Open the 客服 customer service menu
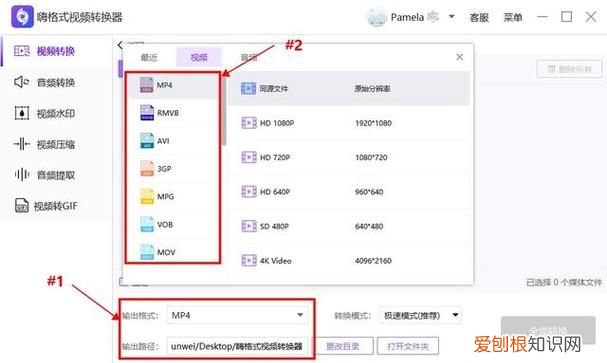The width and height of the screenshot is (607, 363). tap(479, 17)
